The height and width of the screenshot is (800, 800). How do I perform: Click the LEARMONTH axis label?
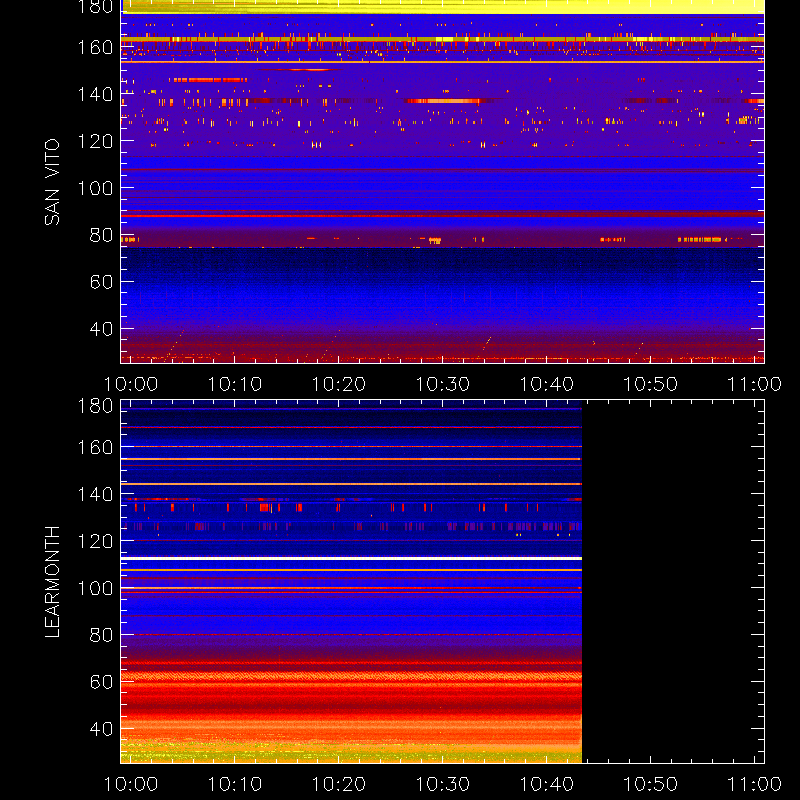[x=52, y=582]
